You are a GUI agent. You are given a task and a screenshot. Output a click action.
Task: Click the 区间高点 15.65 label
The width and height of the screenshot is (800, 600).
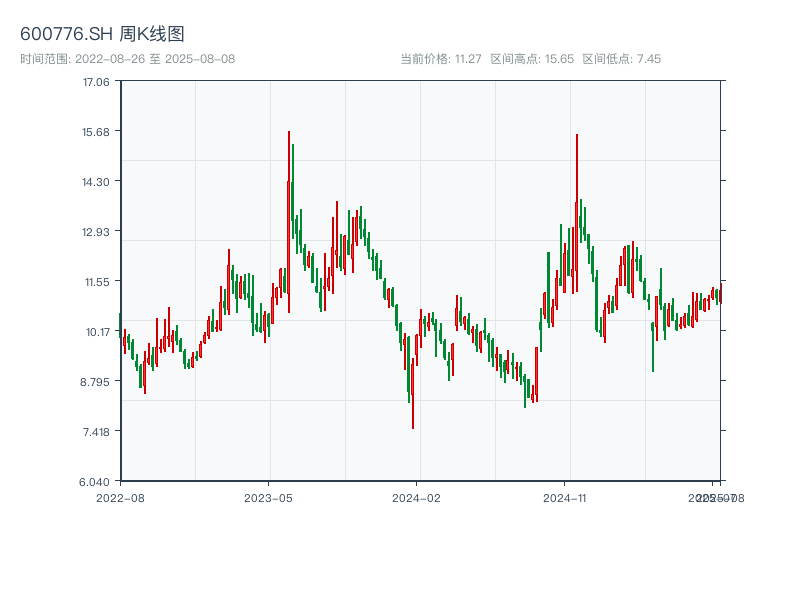tap(532, 59)
